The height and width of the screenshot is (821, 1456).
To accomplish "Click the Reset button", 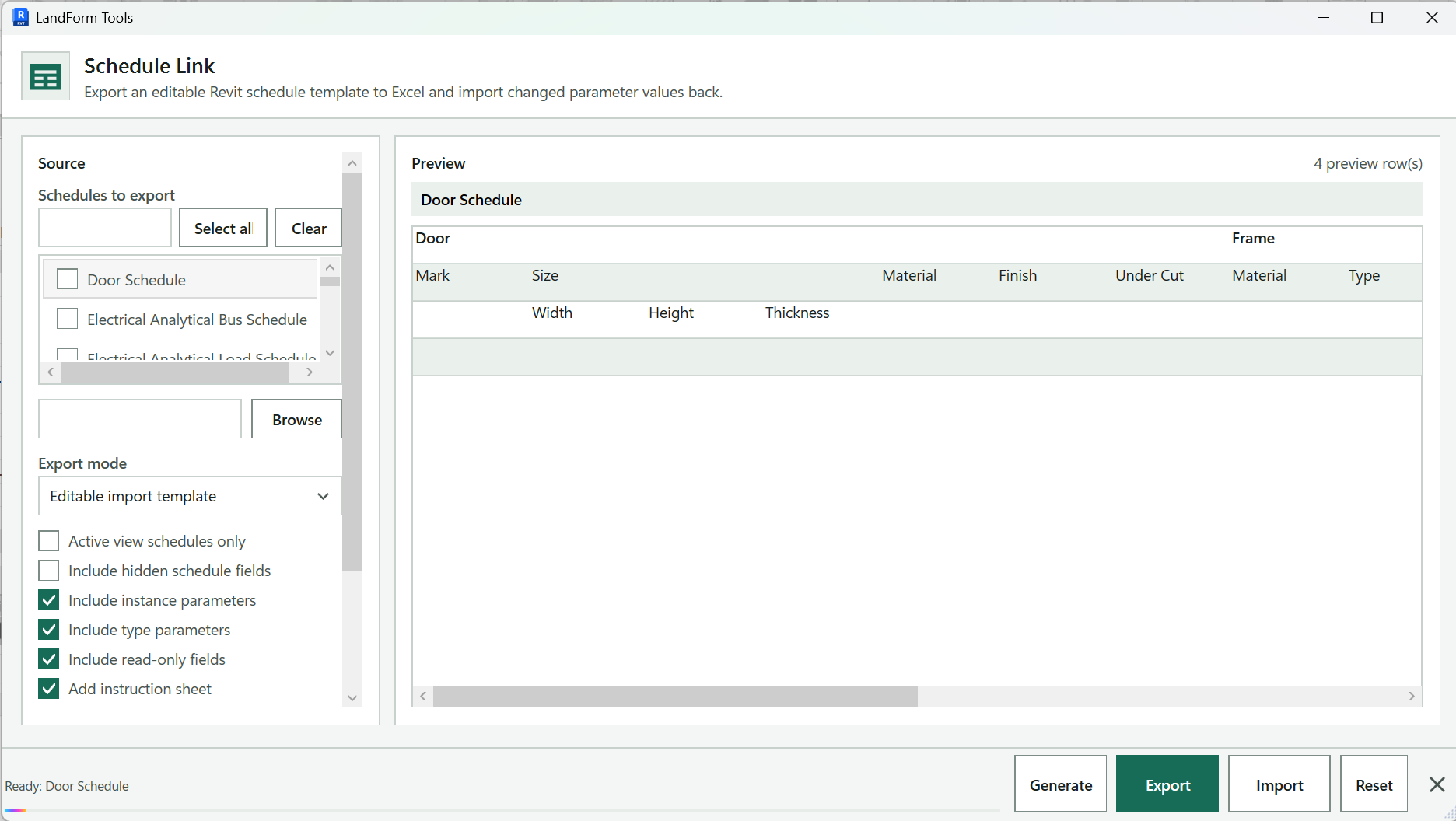I will (1374, 784).
